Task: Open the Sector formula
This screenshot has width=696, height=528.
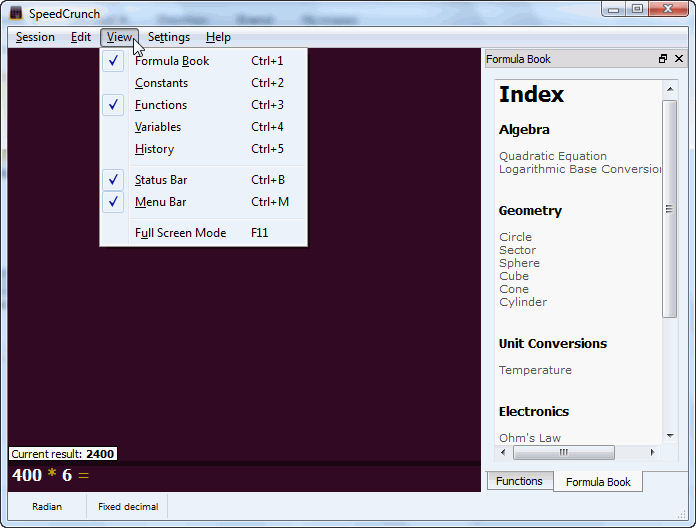Action: (x=517, y=250)
